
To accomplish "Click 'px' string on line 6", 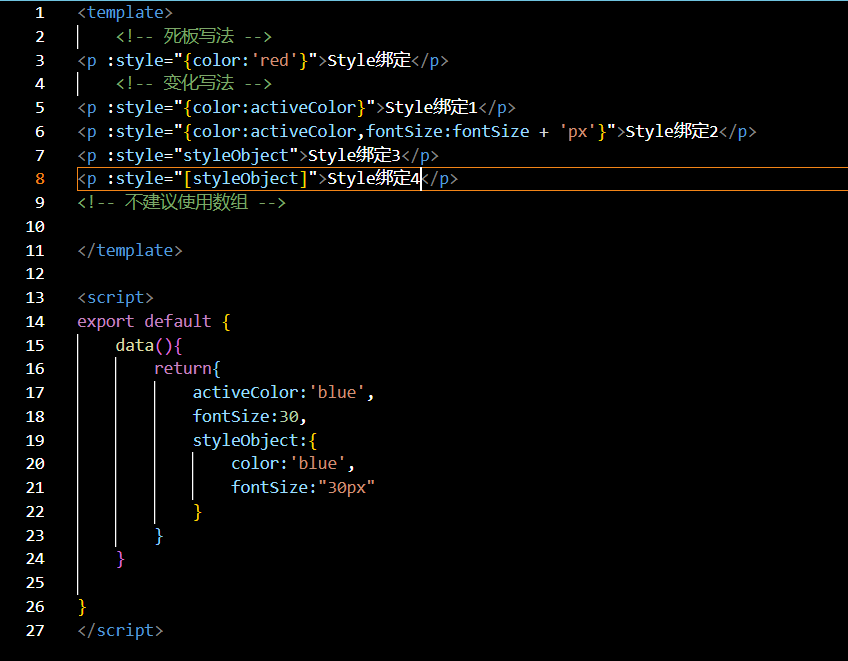I will pyautogui.click(x=578, y=131).
